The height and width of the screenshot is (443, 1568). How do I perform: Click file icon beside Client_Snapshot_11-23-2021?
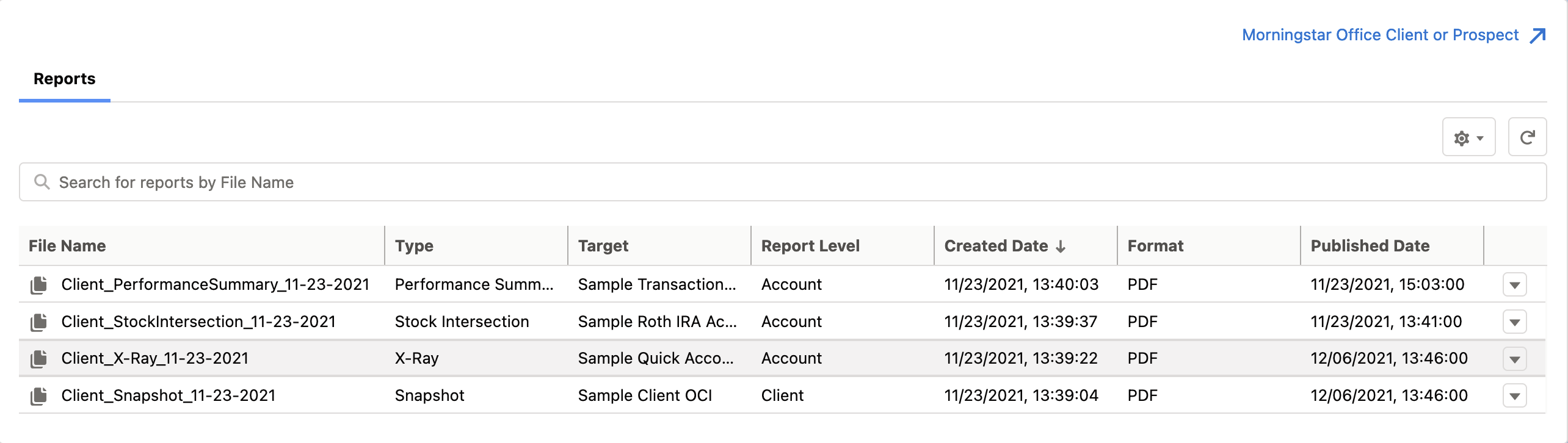39,396
